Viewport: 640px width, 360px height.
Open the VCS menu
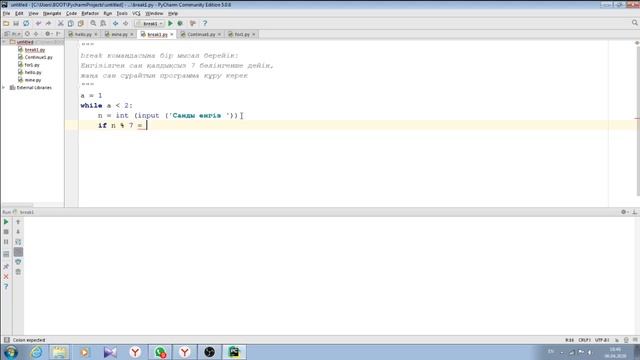pyautogui.click(x=136, y=13)
